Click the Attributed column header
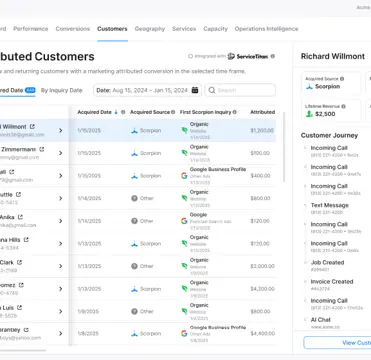 click(263, 112)
